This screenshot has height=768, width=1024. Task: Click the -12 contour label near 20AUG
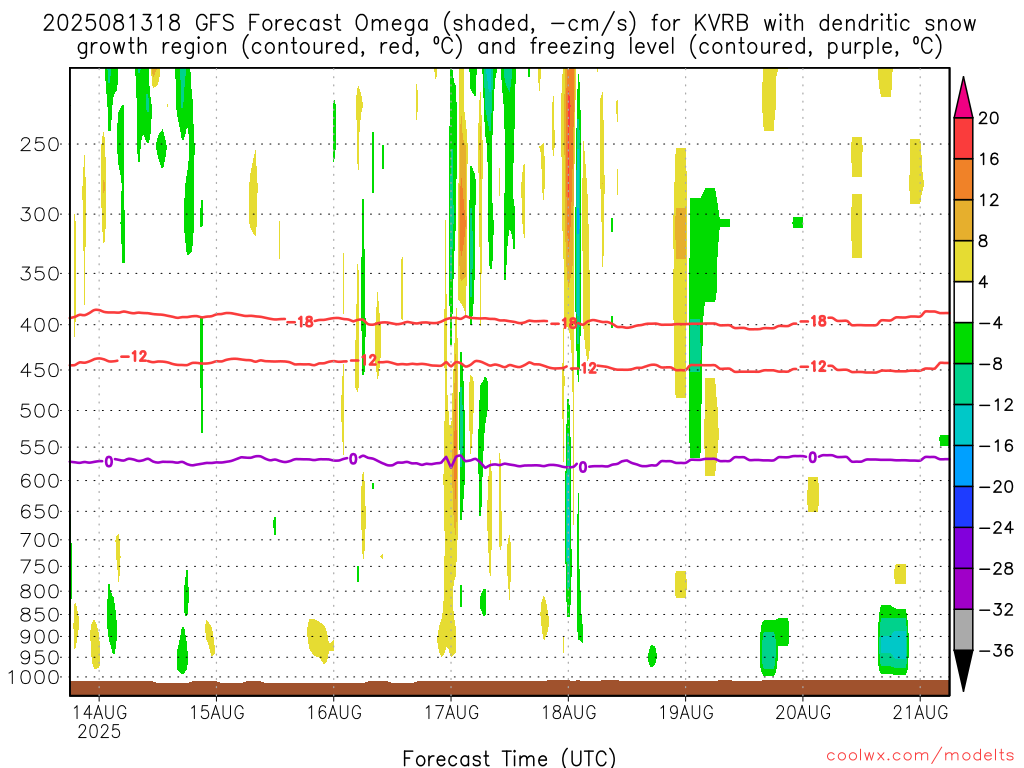(x=813, y=367)
